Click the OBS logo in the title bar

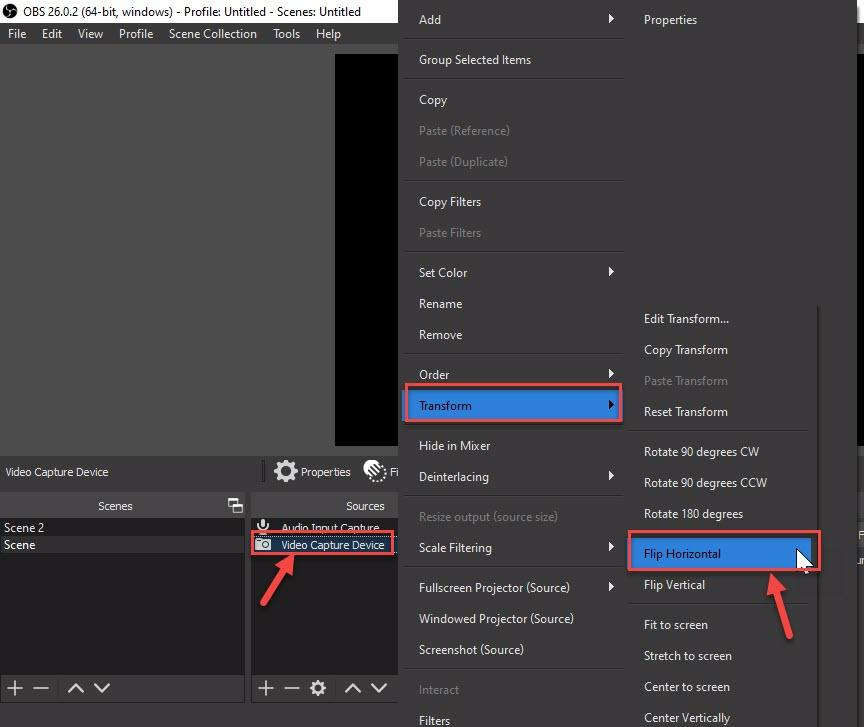point(10,11)
